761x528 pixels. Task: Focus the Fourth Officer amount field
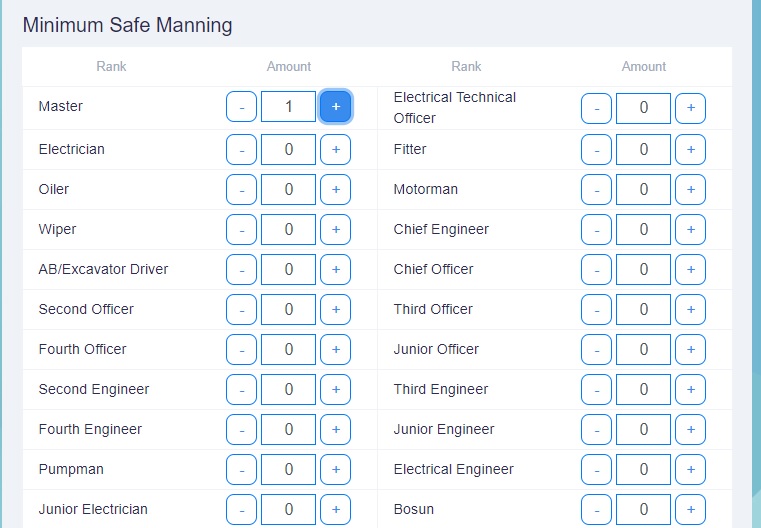(x=288, y=349)
